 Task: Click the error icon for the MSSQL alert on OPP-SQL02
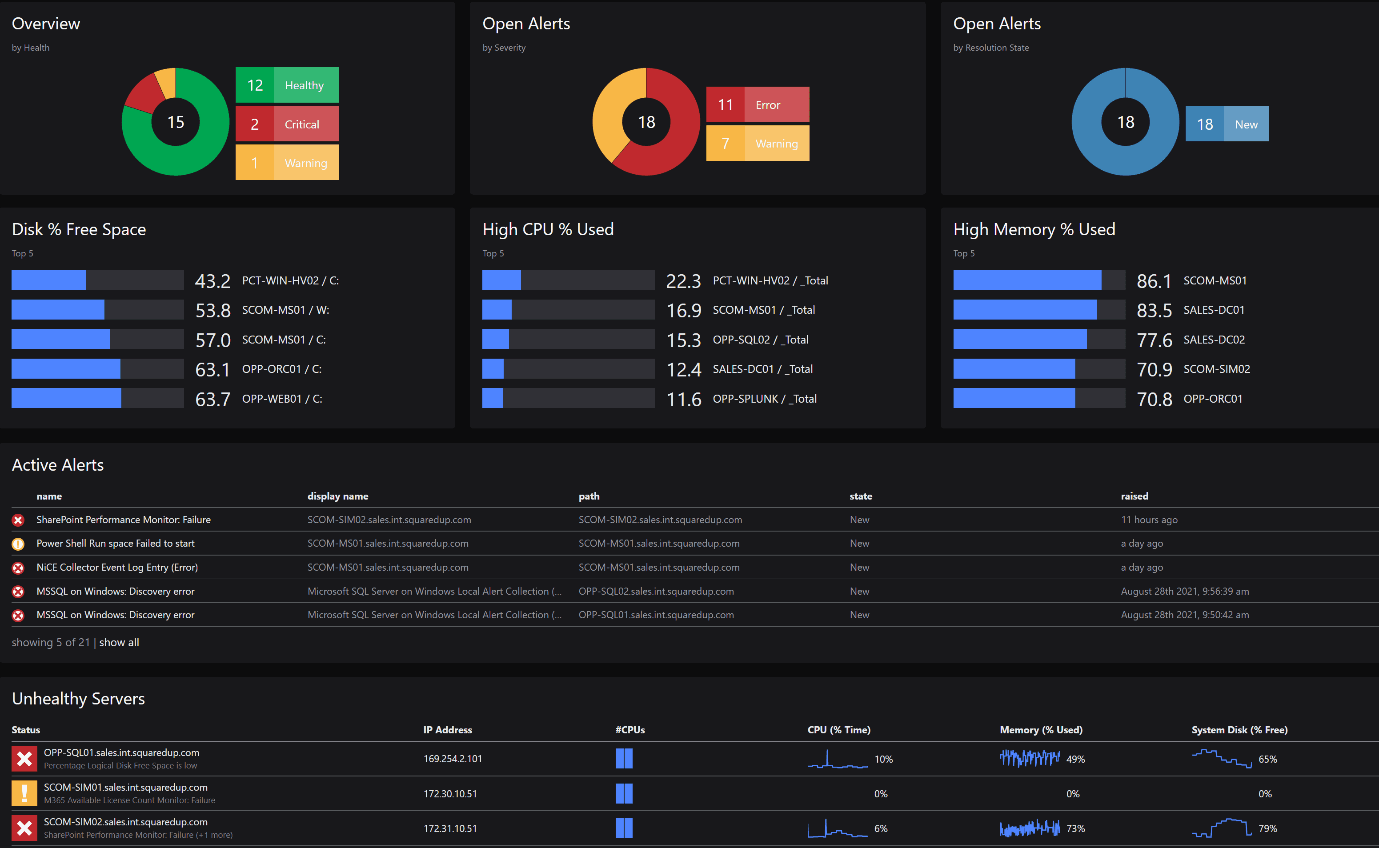[x=18, y=592]
